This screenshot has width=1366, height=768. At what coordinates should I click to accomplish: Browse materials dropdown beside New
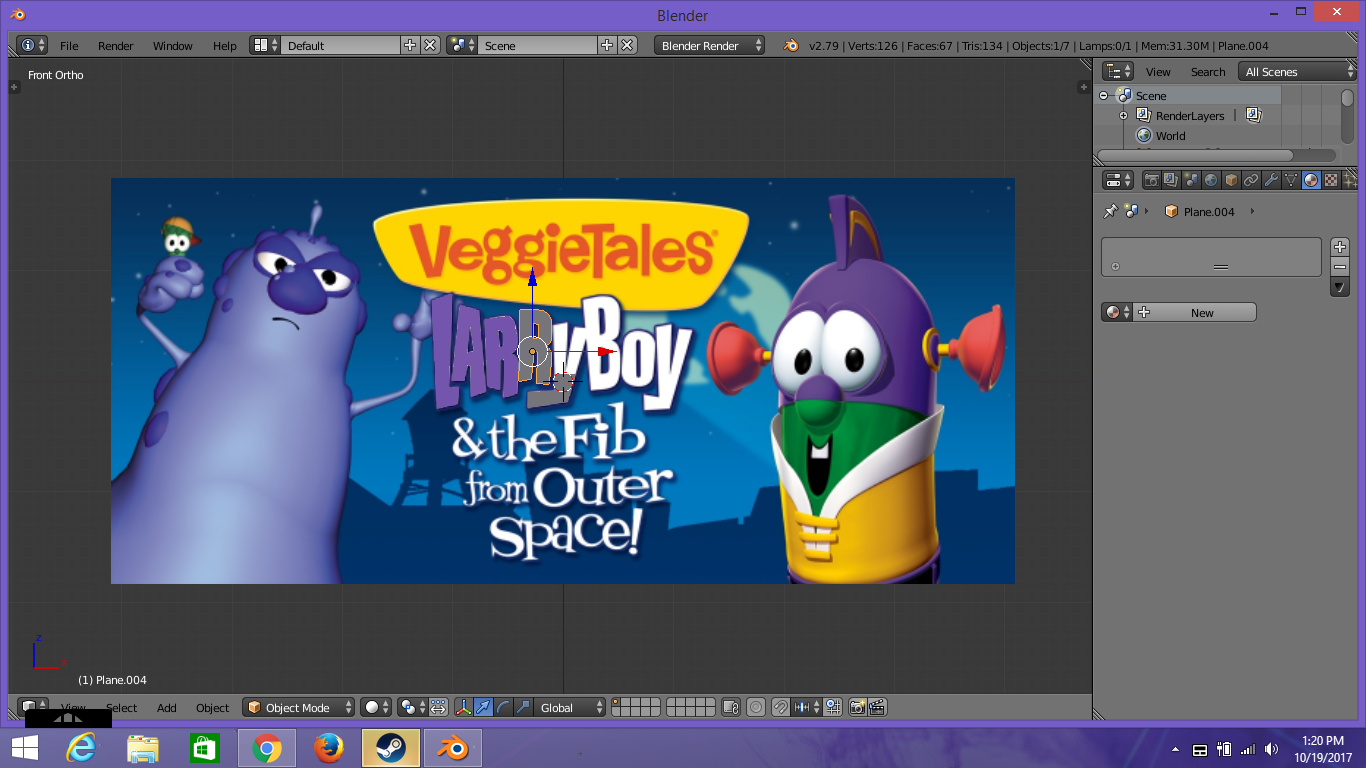(x=1117, y=312)
